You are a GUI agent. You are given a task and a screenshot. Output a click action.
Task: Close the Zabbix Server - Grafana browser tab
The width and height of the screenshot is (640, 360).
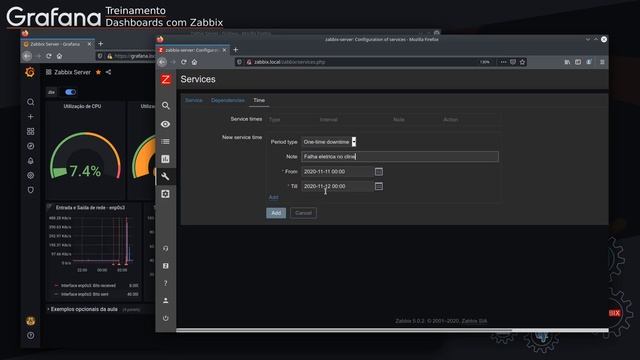89,44
